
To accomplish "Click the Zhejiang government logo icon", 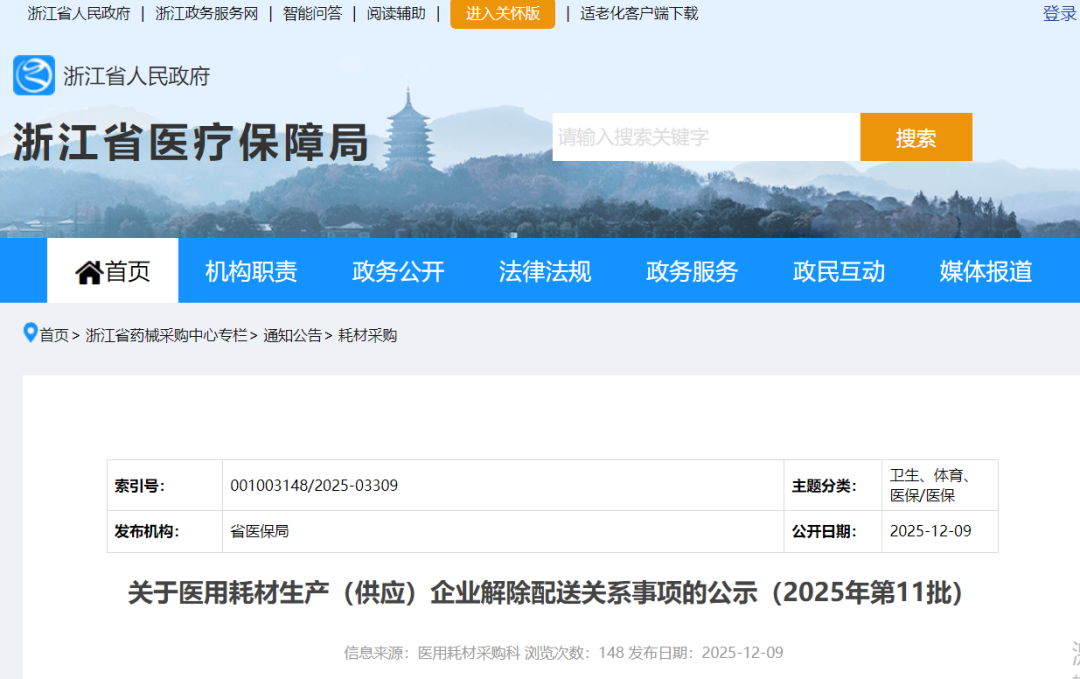I will [33, 76].
